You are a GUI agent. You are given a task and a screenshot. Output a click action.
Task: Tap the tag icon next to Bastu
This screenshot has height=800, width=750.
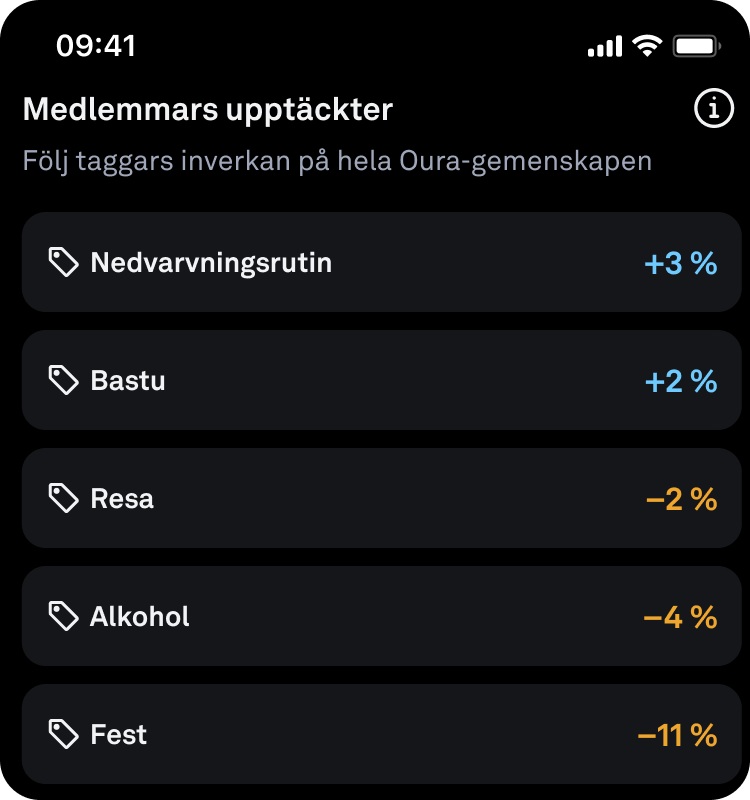(64, 381)
